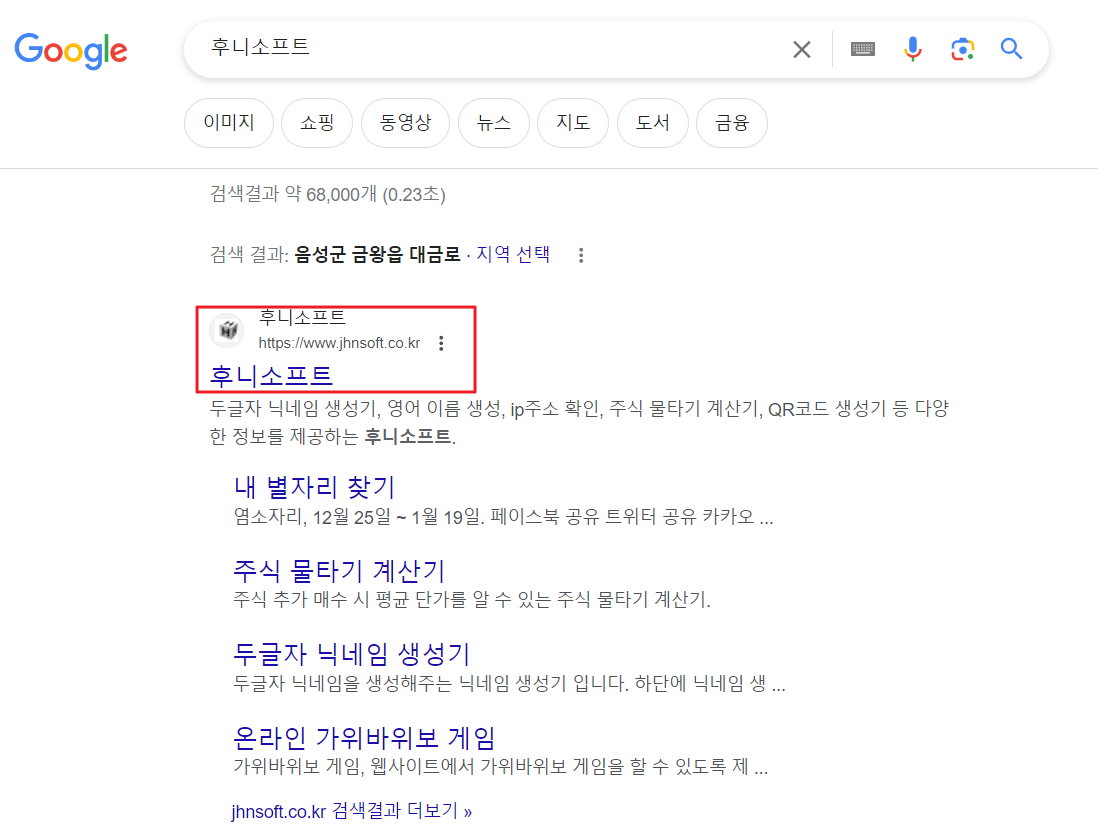Viewport: 1098px width, 832px height.
Task: Click the location text 음성군 금왕읍 대금로
Action: (x=377, y=254)
